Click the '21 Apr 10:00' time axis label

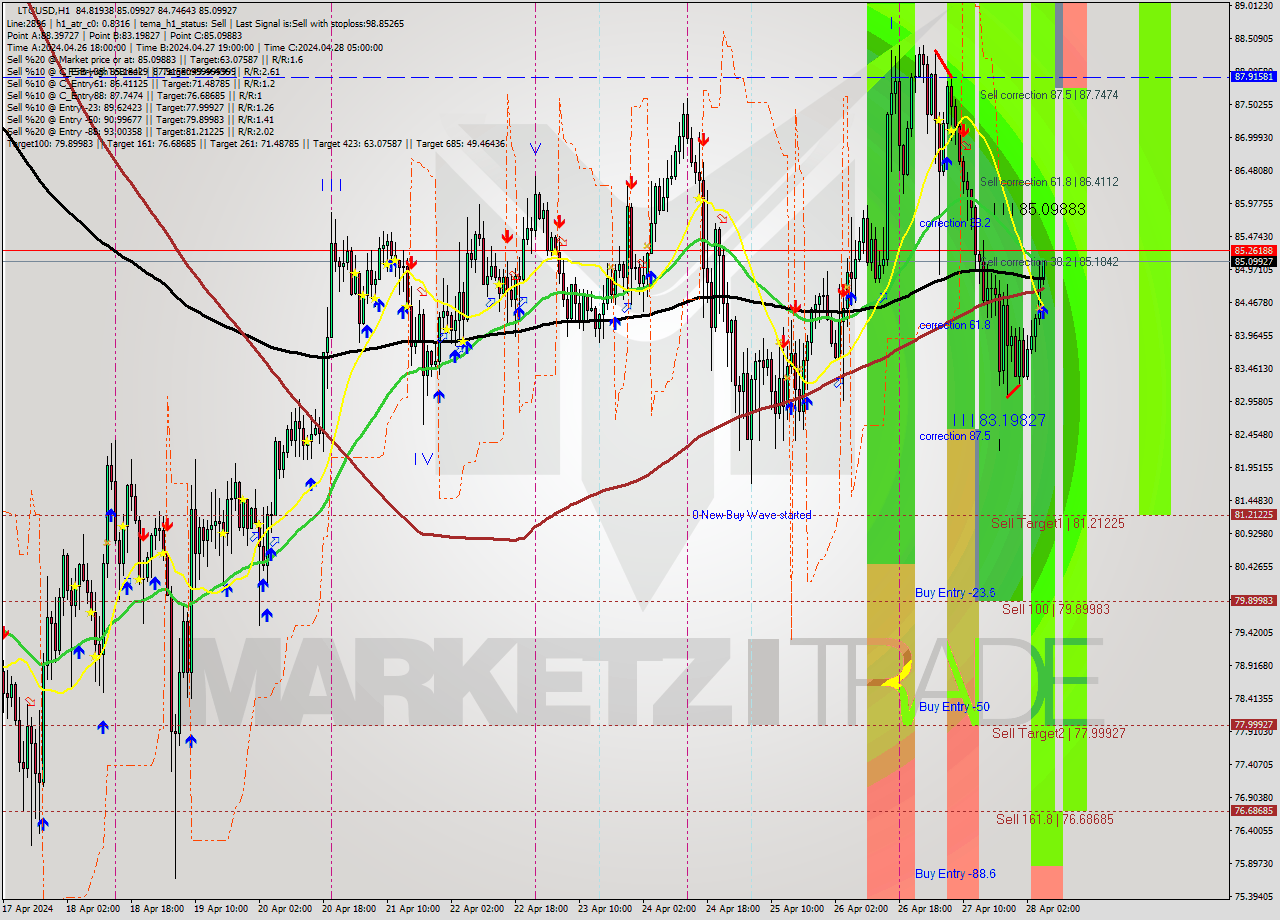(412, 910)
